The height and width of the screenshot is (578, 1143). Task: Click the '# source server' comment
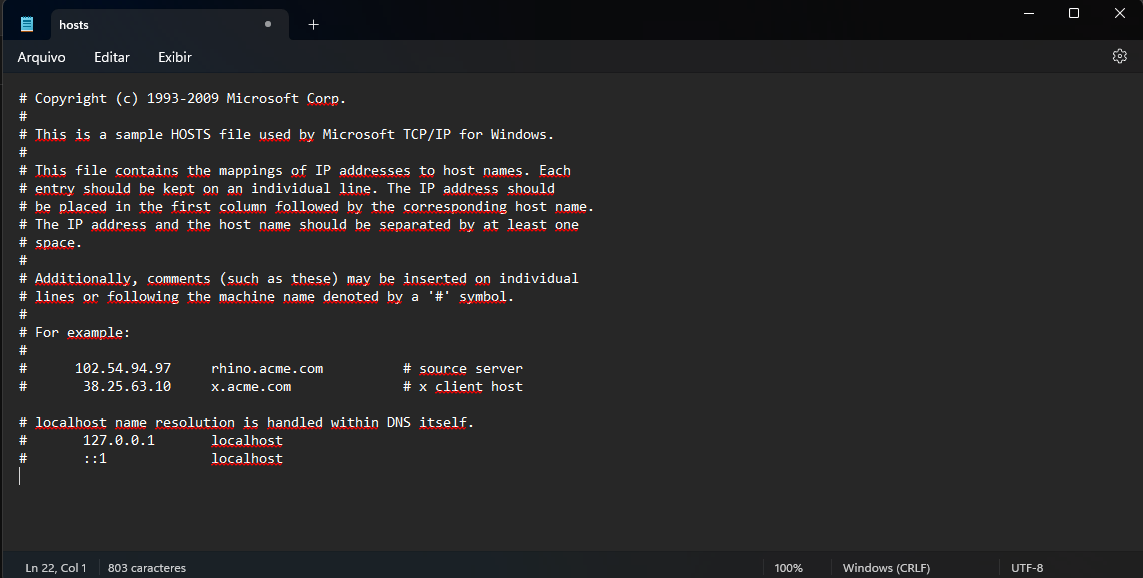point(463,369)
